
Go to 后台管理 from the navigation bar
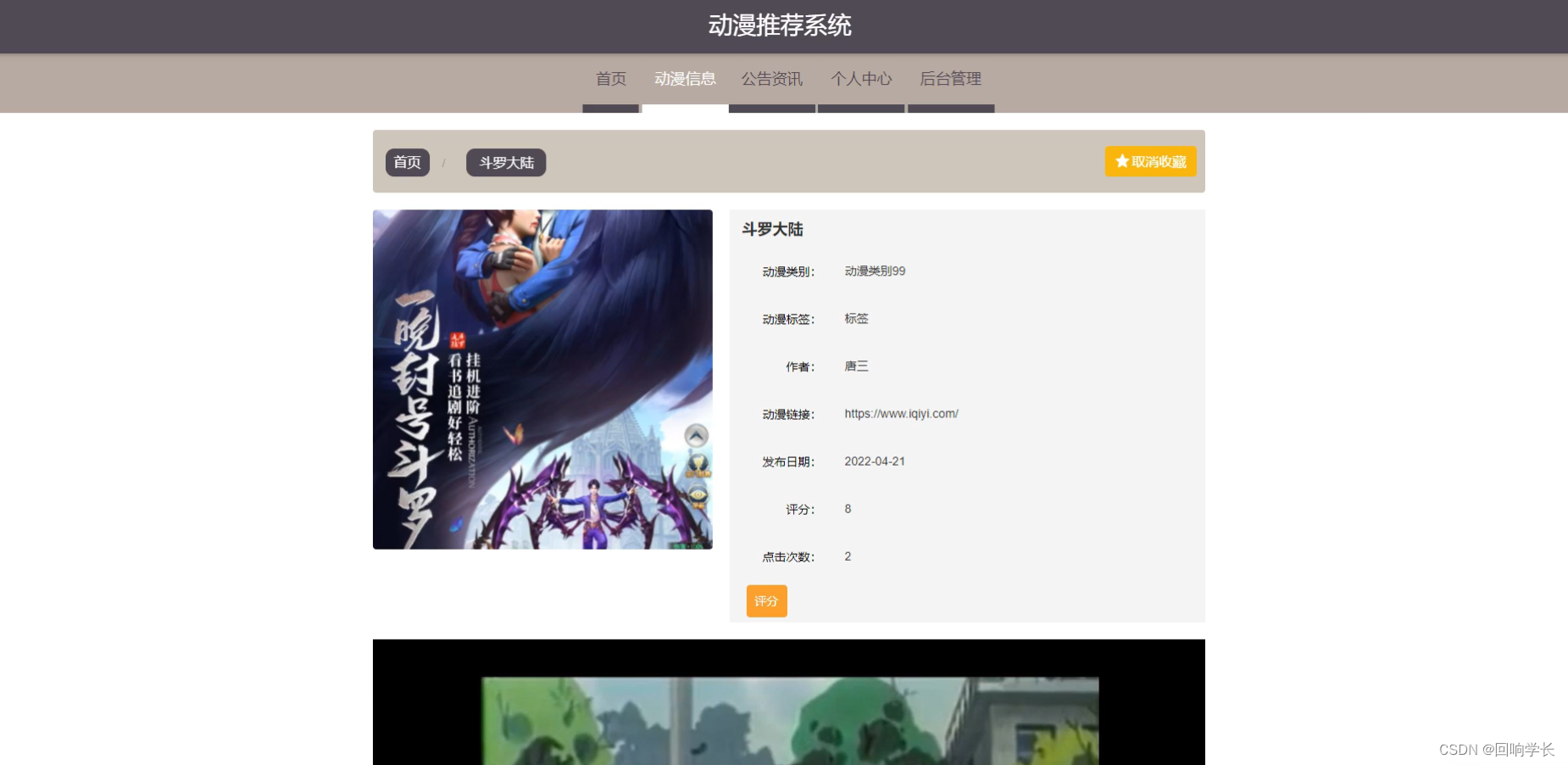952,79
